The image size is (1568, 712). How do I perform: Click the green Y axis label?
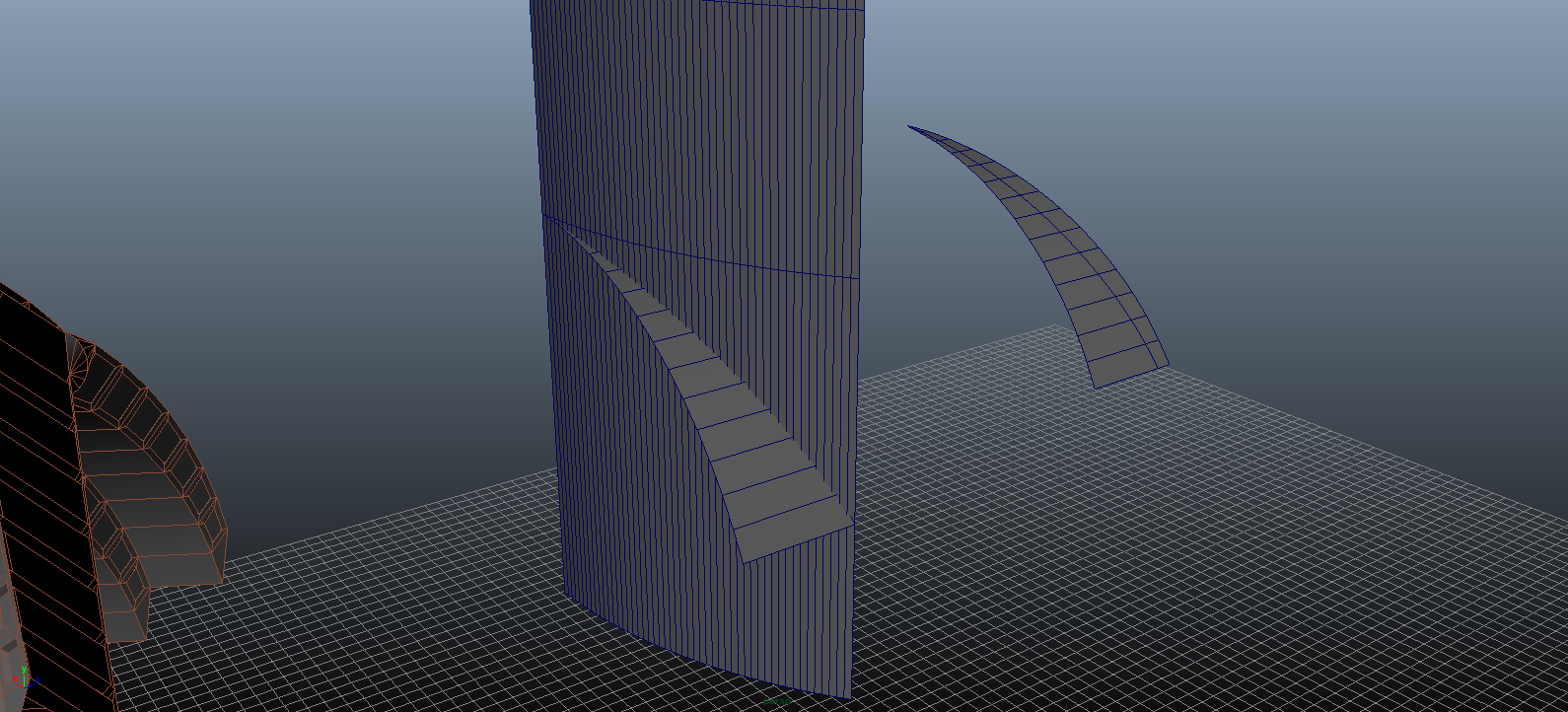point(23,669)
